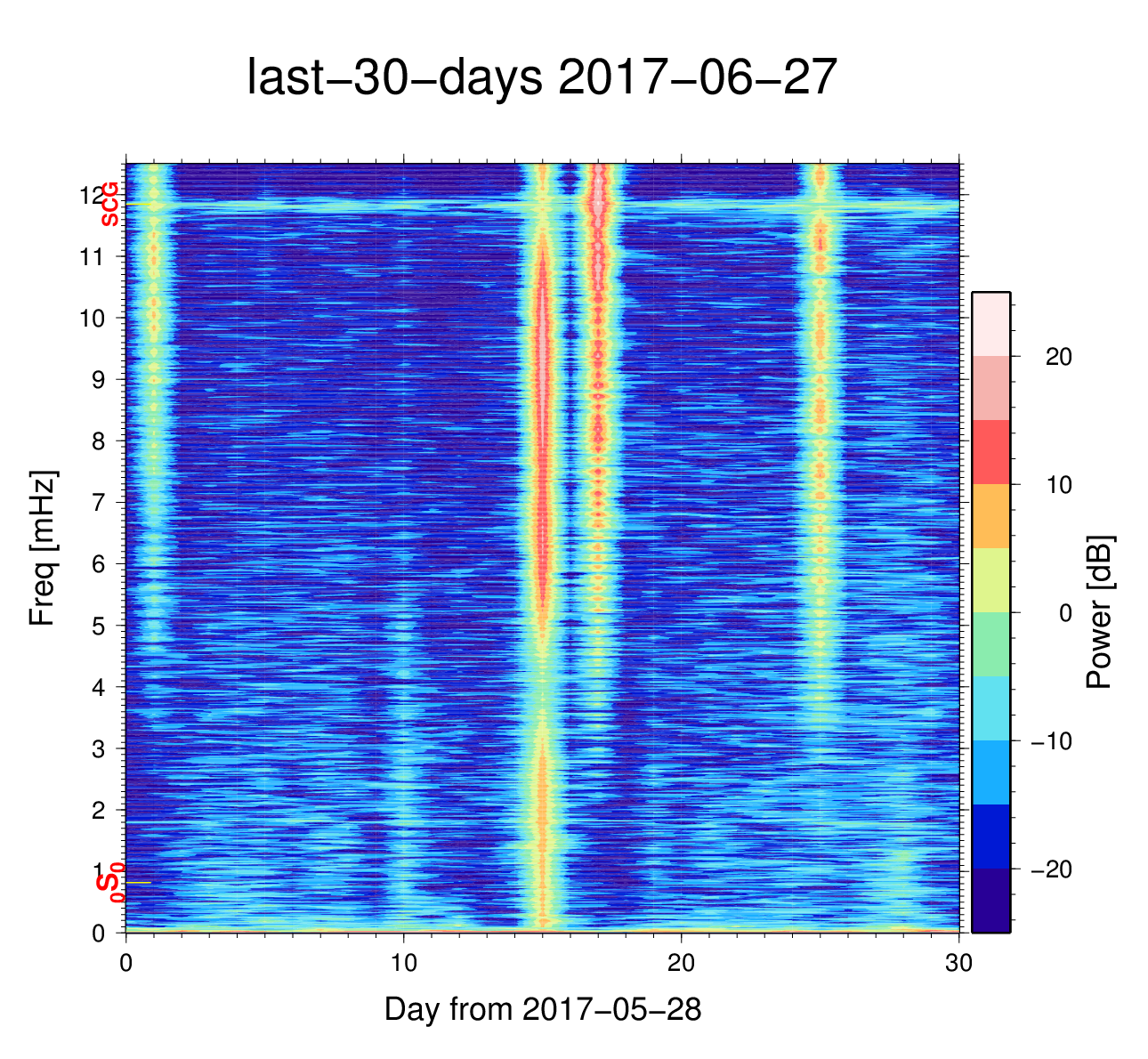
Task: Select the x-axis label Day from 2017-05-28
Action: 542,1009
